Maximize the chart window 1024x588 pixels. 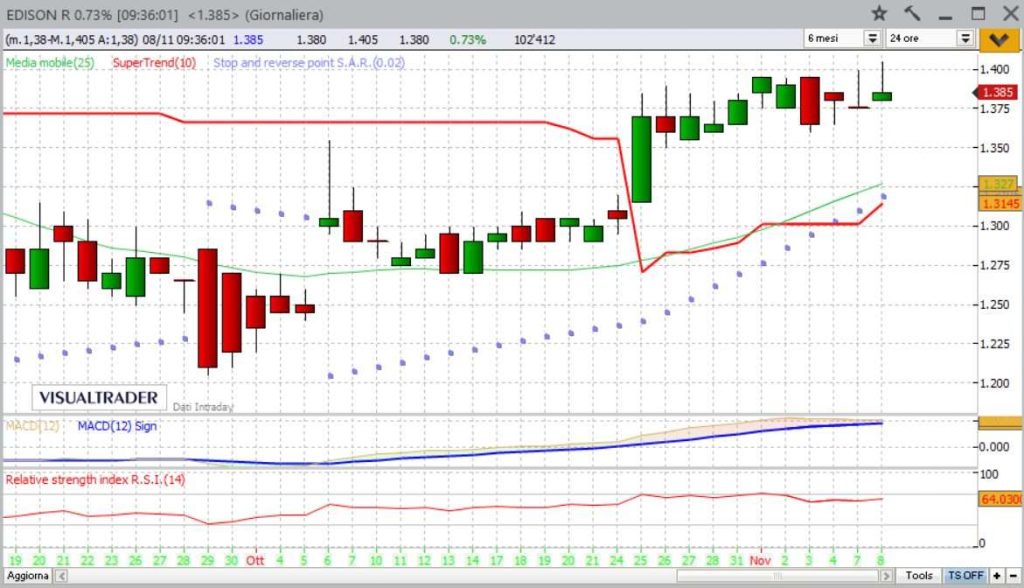tap(978, 13)
